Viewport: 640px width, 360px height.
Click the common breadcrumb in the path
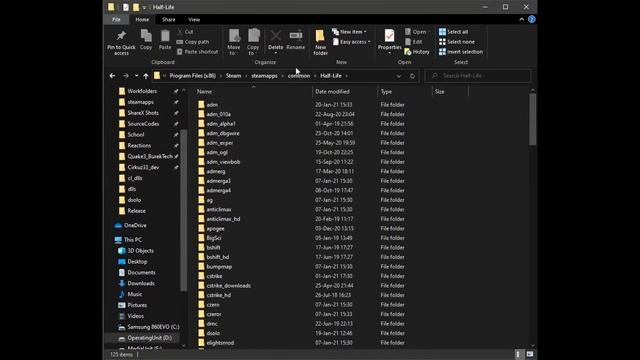click(x=299, y=76)
